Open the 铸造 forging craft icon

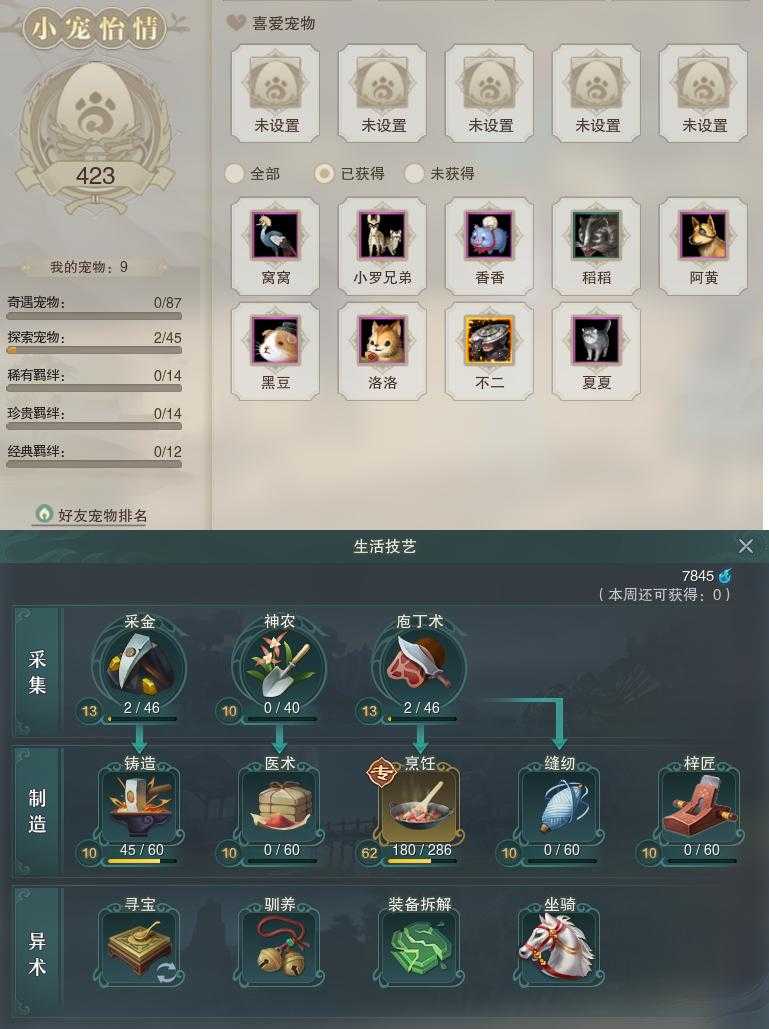(140, 807)
